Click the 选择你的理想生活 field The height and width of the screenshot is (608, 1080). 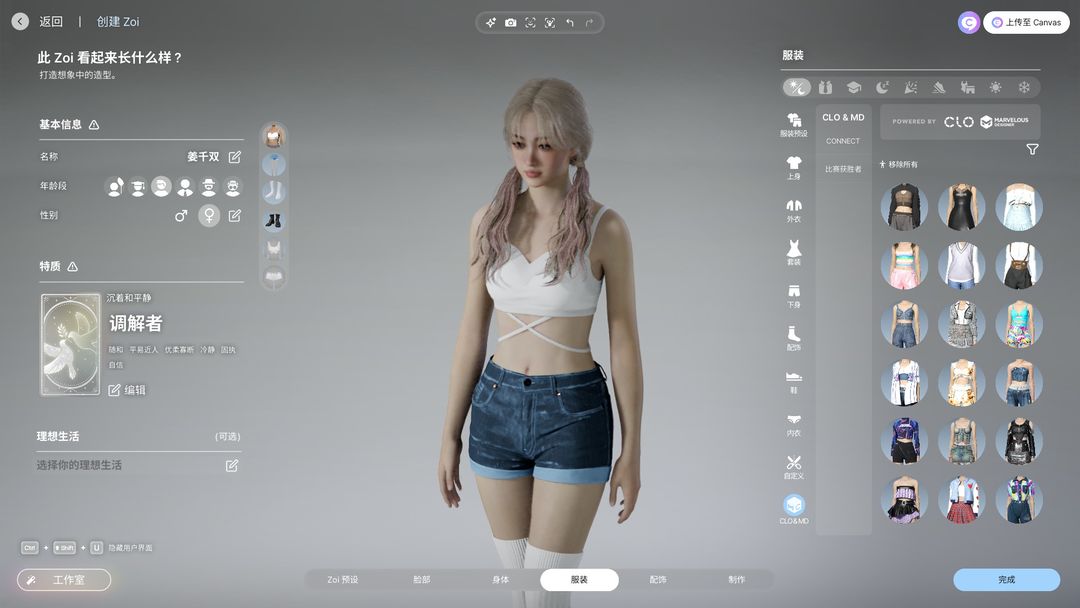coord(138,465)
